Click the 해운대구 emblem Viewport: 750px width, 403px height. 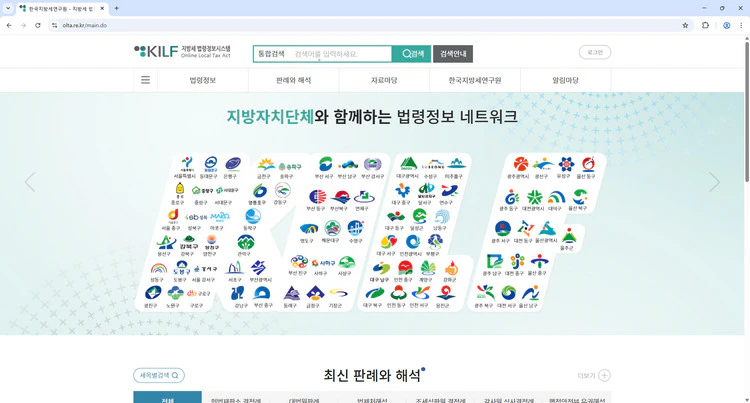click(x=332, y=228)
